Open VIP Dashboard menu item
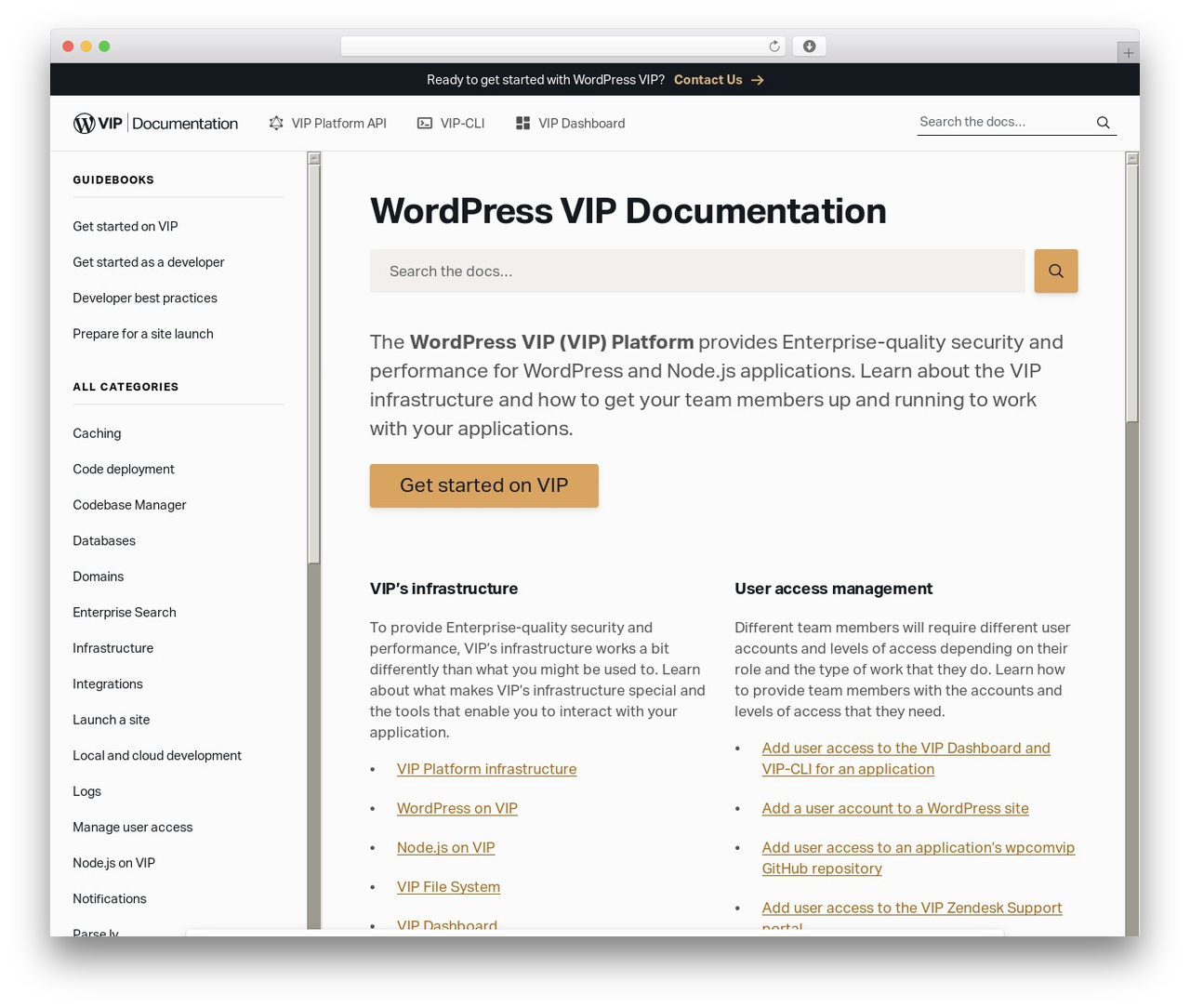The height and width of the screenshot is (1008, 1190). click(581, 123)
